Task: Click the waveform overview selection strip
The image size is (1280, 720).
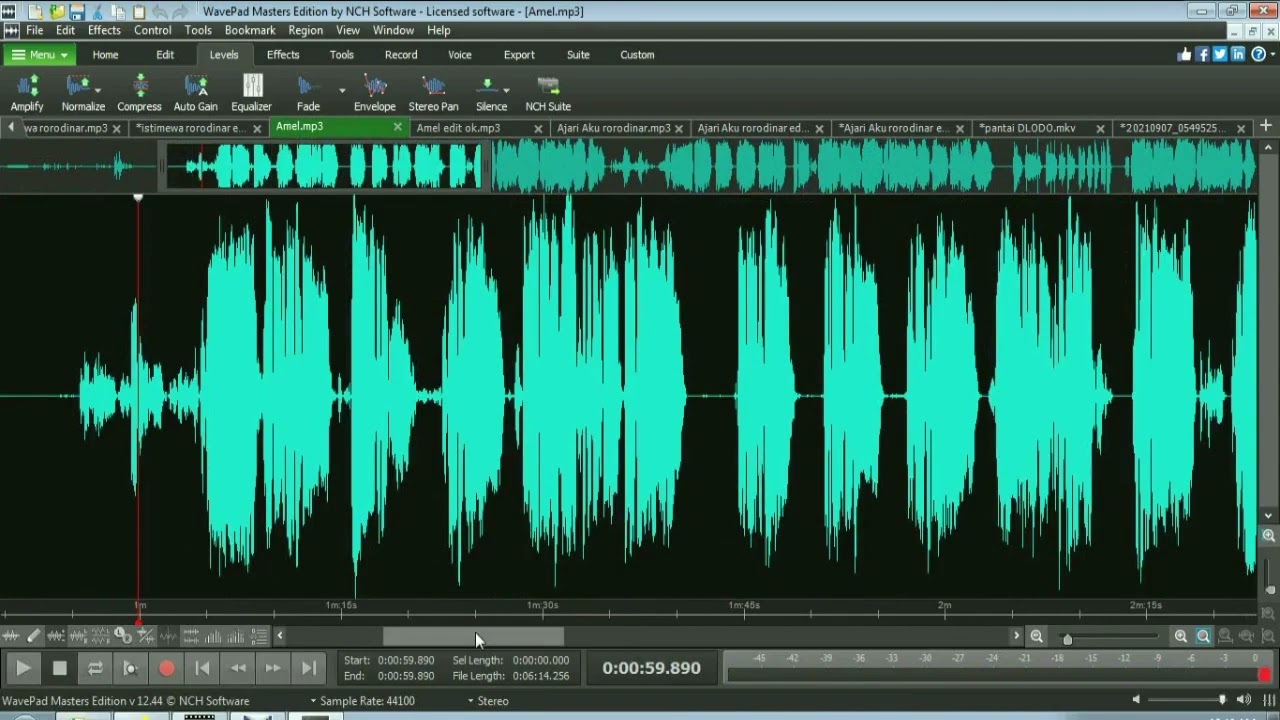Action: [323, 166]
